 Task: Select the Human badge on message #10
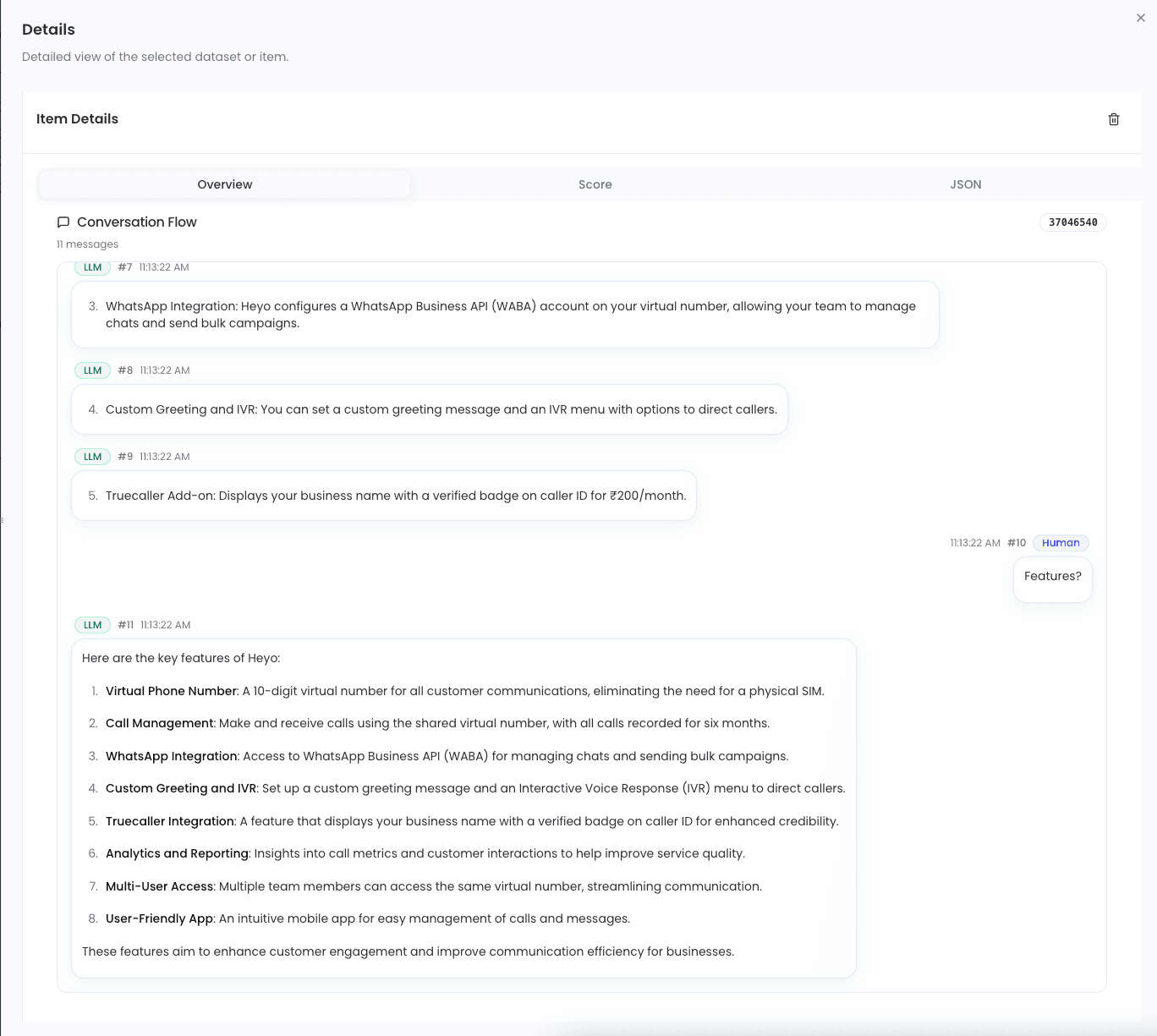pyautogui.click(x=1060, y=542)
